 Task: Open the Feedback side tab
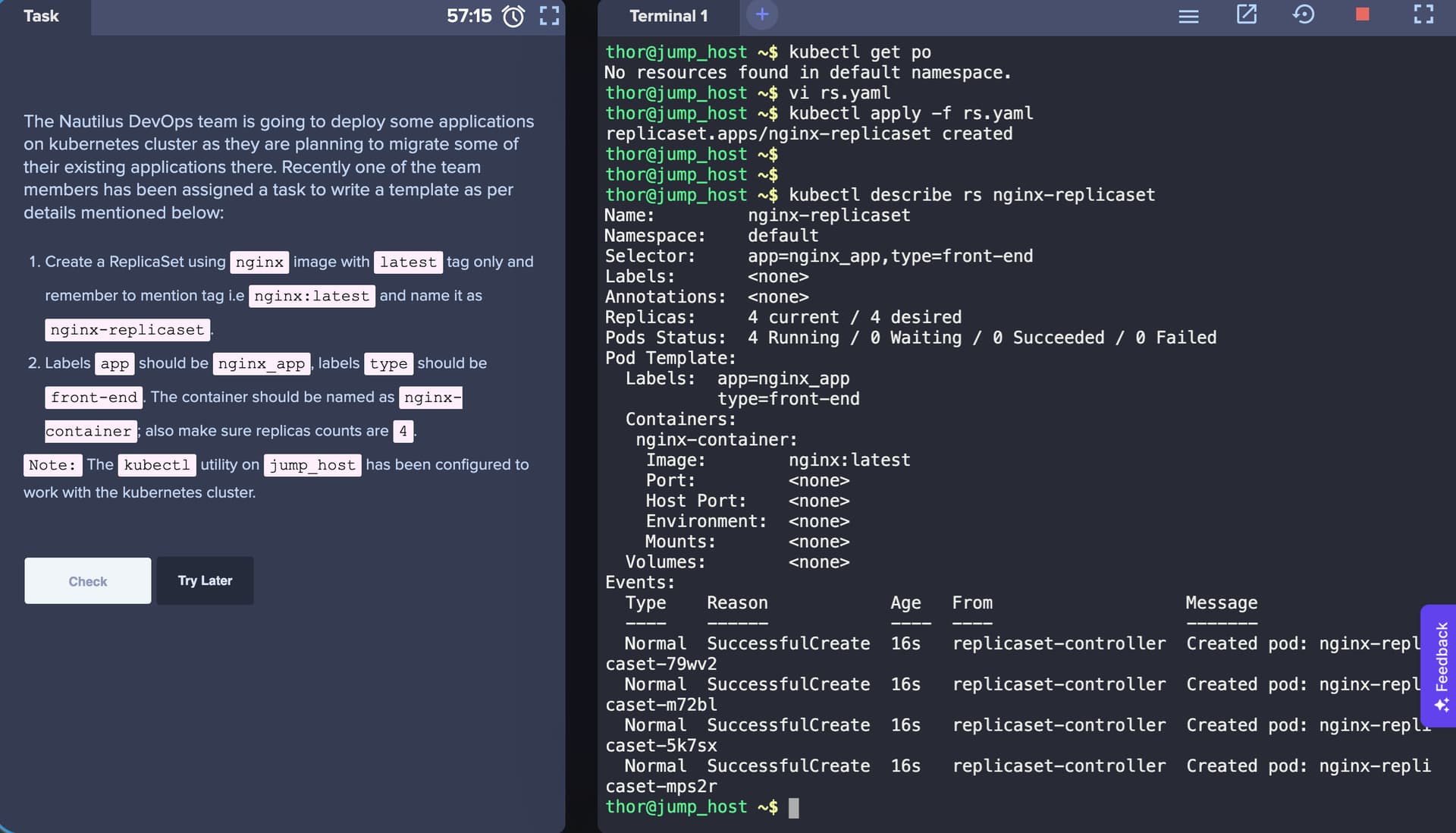pyautogui.click(x=1440, y=665)
